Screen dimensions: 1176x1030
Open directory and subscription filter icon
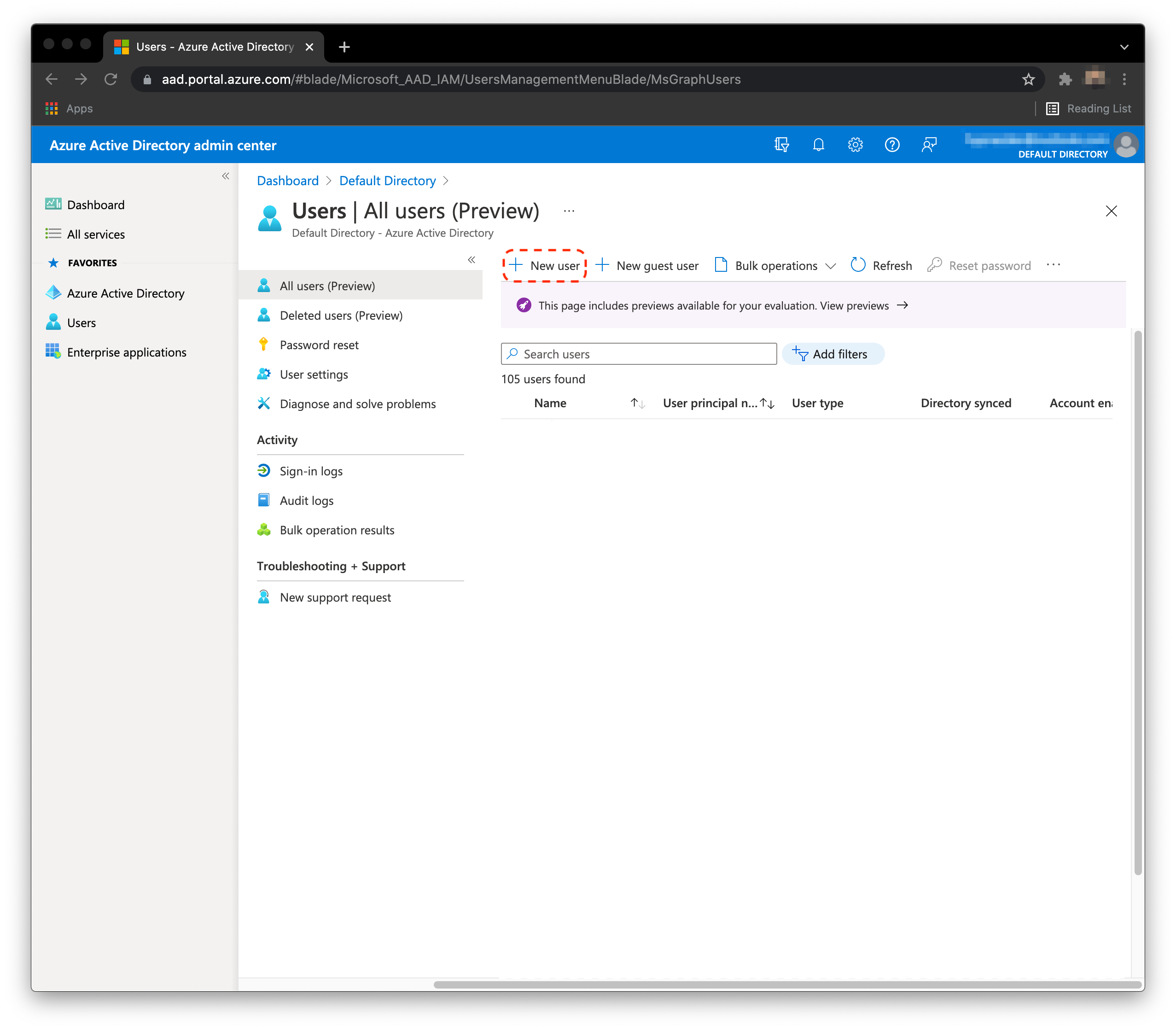pyautogui.click(x=781, y=145)
